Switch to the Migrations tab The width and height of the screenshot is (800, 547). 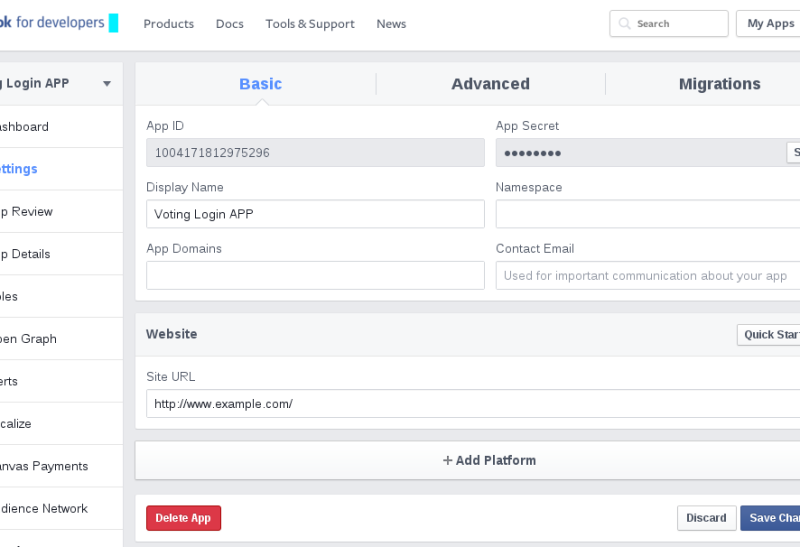tap(719, 84)
